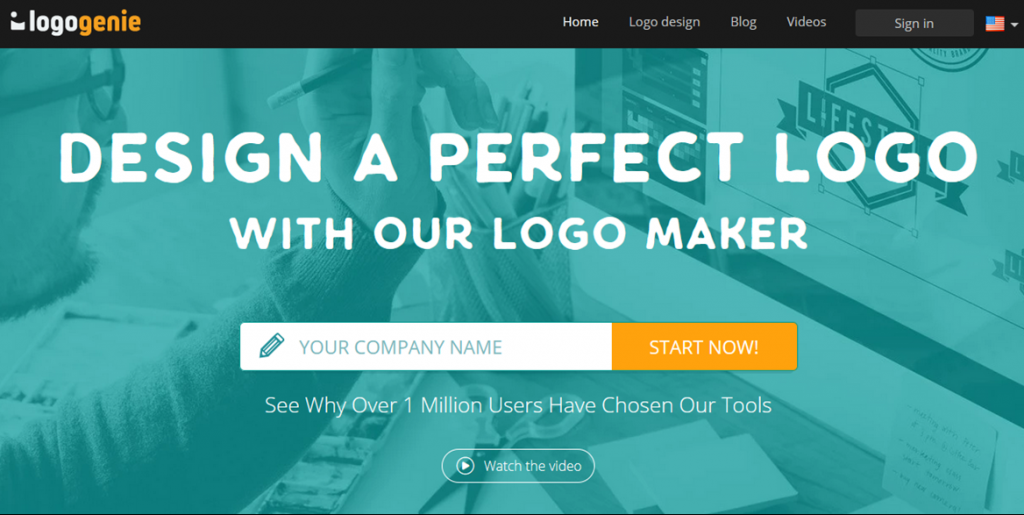Click the pencil icon in name field
Image resolution: width=1024 pixels, height=515 pixels.
click(272, 345)
